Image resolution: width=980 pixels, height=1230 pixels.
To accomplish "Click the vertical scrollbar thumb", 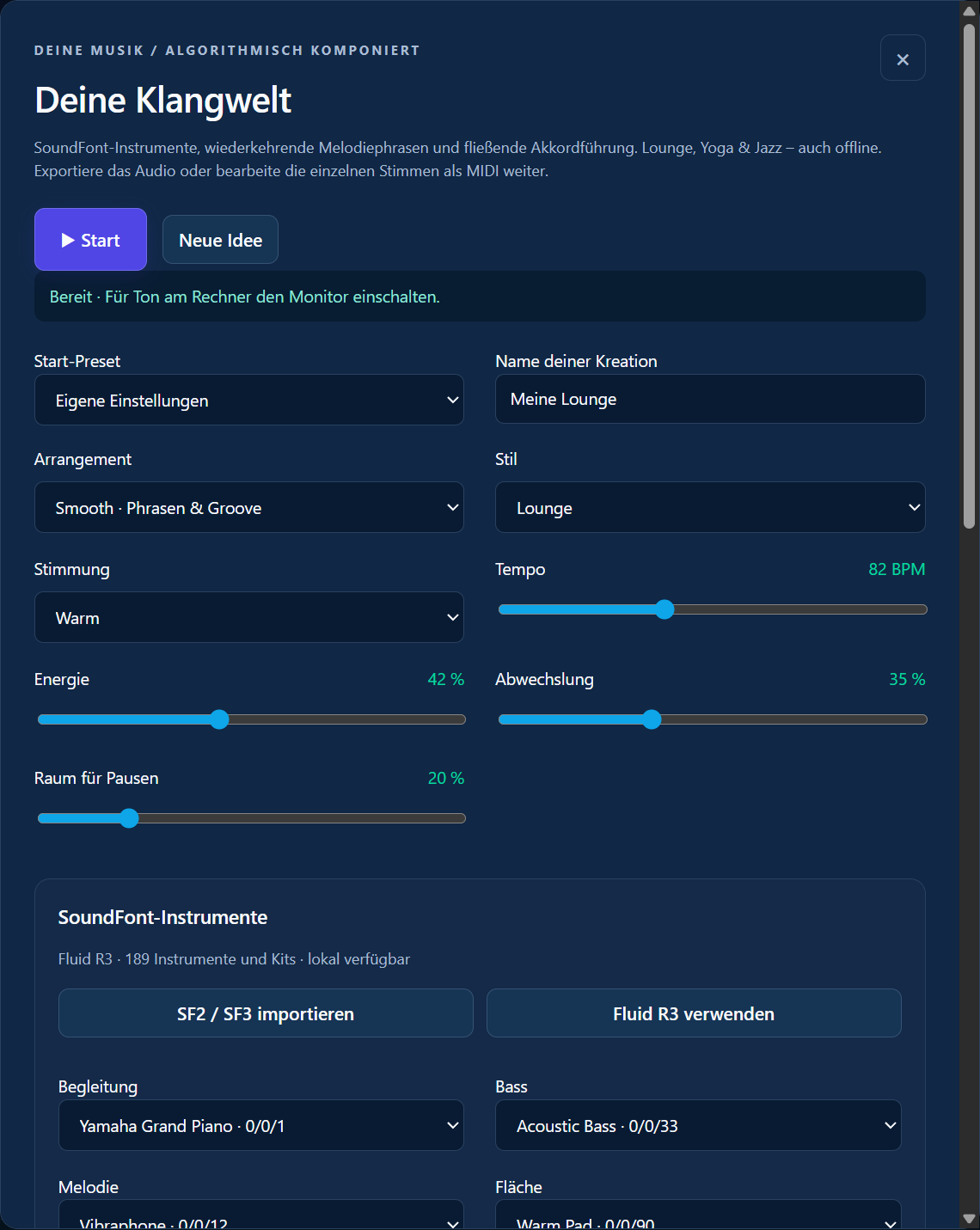I will point(970,275).
